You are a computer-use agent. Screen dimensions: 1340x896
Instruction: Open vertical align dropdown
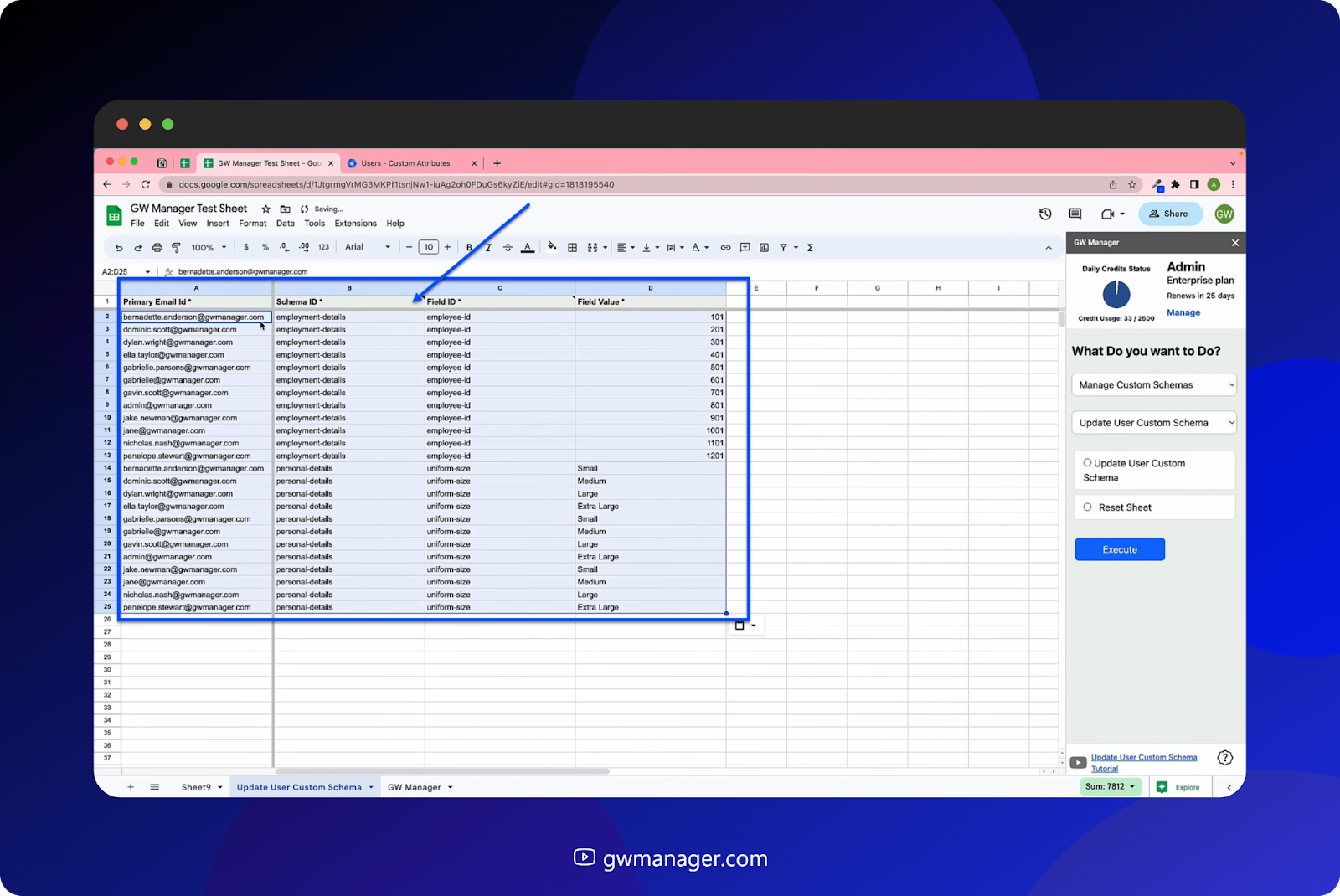pyautogui.click(x=651, y=248)
